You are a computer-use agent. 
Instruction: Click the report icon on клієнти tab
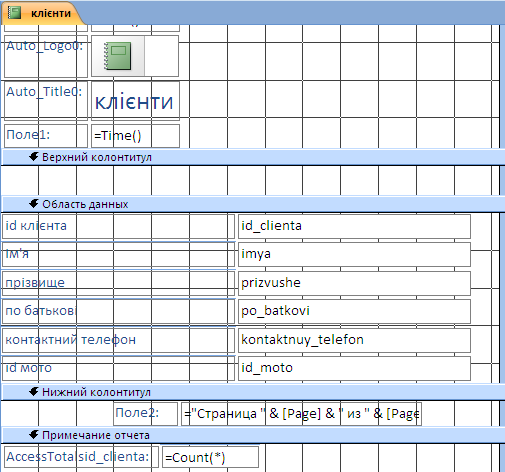tap(15, 13)
